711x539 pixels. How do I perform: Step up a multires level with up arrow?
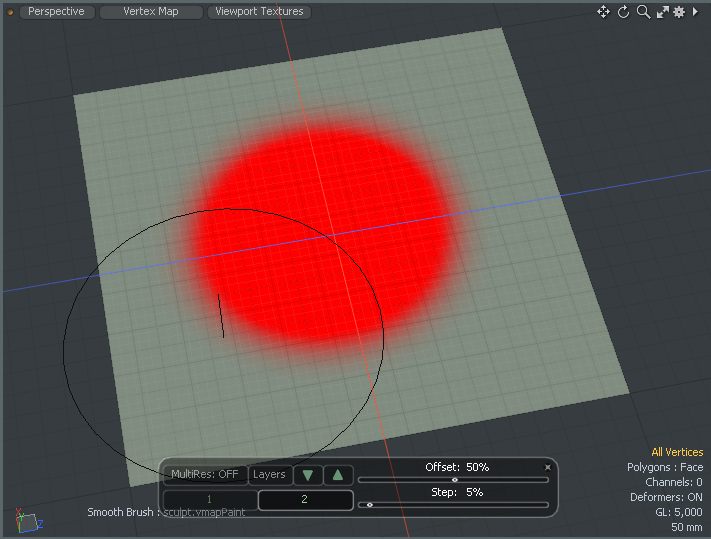338,475
